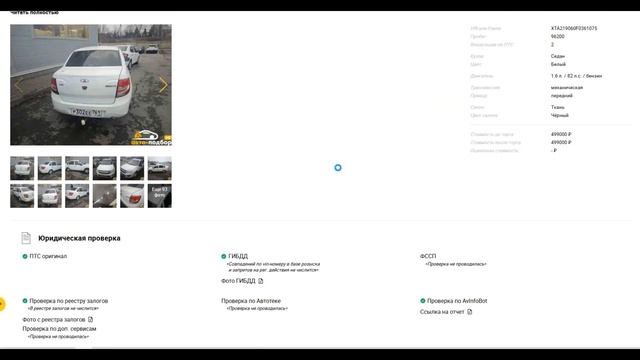The width and height of the screenshot is (640, 360).
Task: Click transmission value механическая
Action: tap(567, 87)
